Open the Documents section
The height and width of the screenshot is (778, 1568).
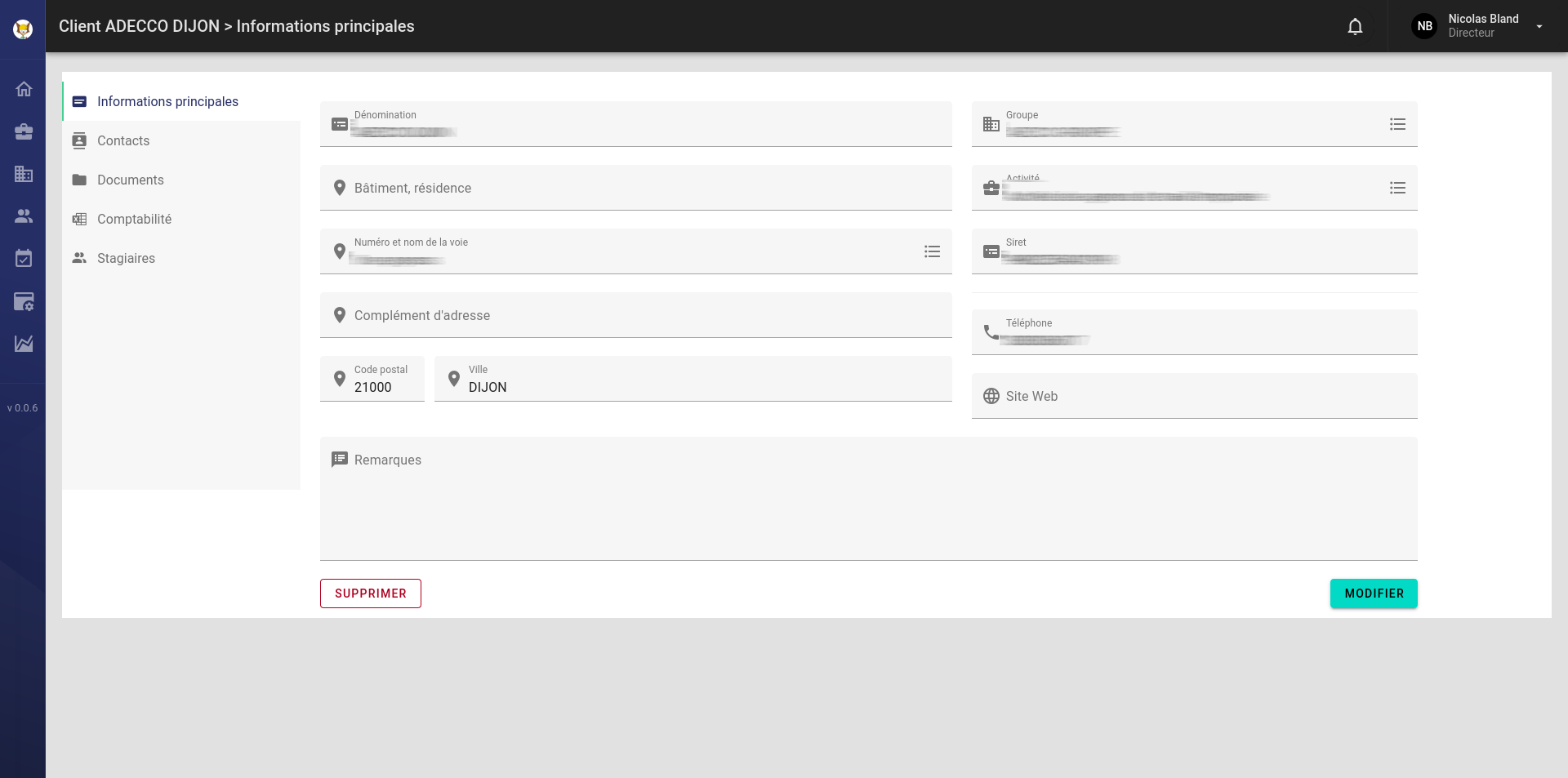tap(131, 180)
